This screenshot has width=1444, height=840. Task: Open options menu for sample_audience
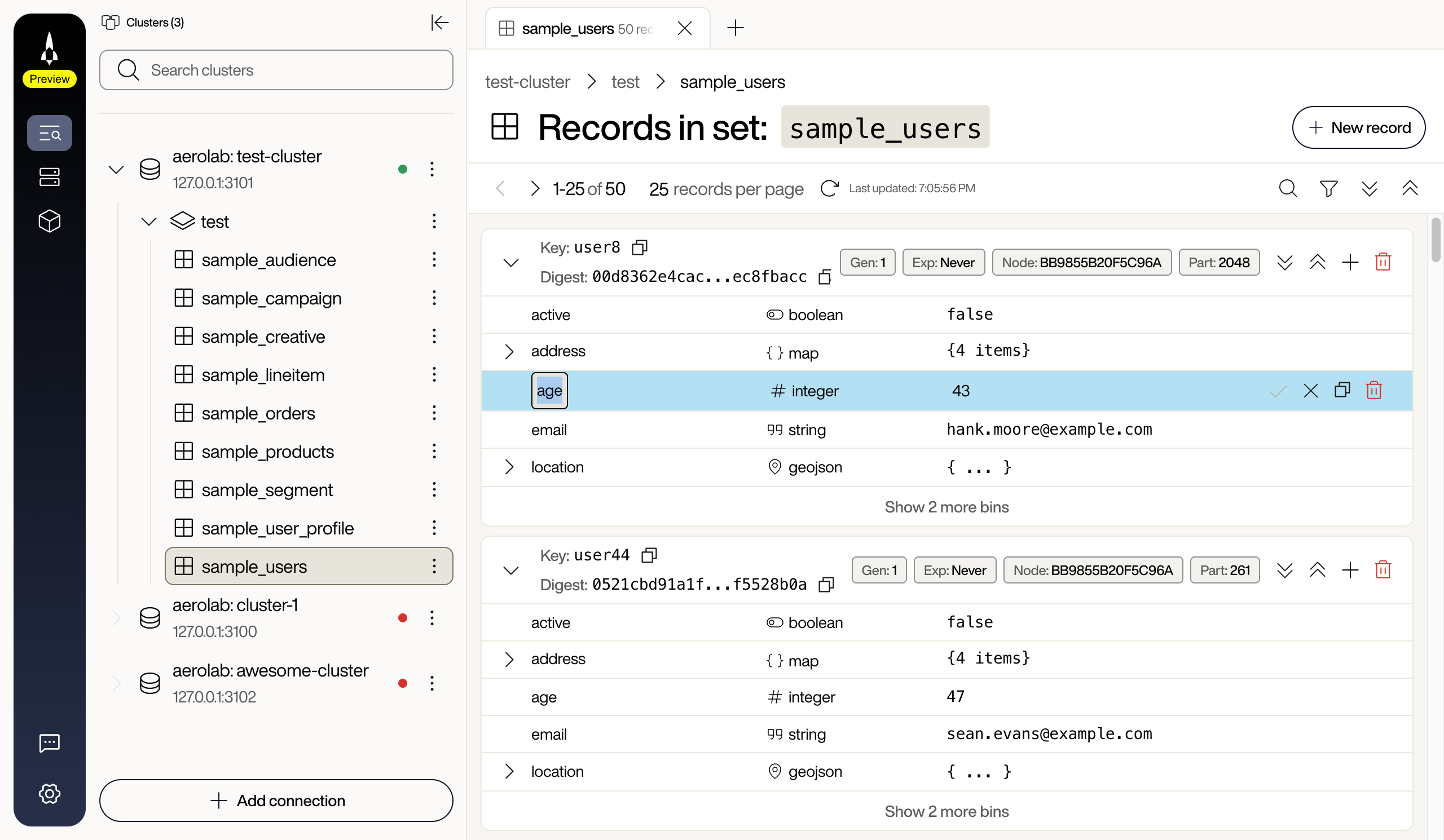(434, 259)
